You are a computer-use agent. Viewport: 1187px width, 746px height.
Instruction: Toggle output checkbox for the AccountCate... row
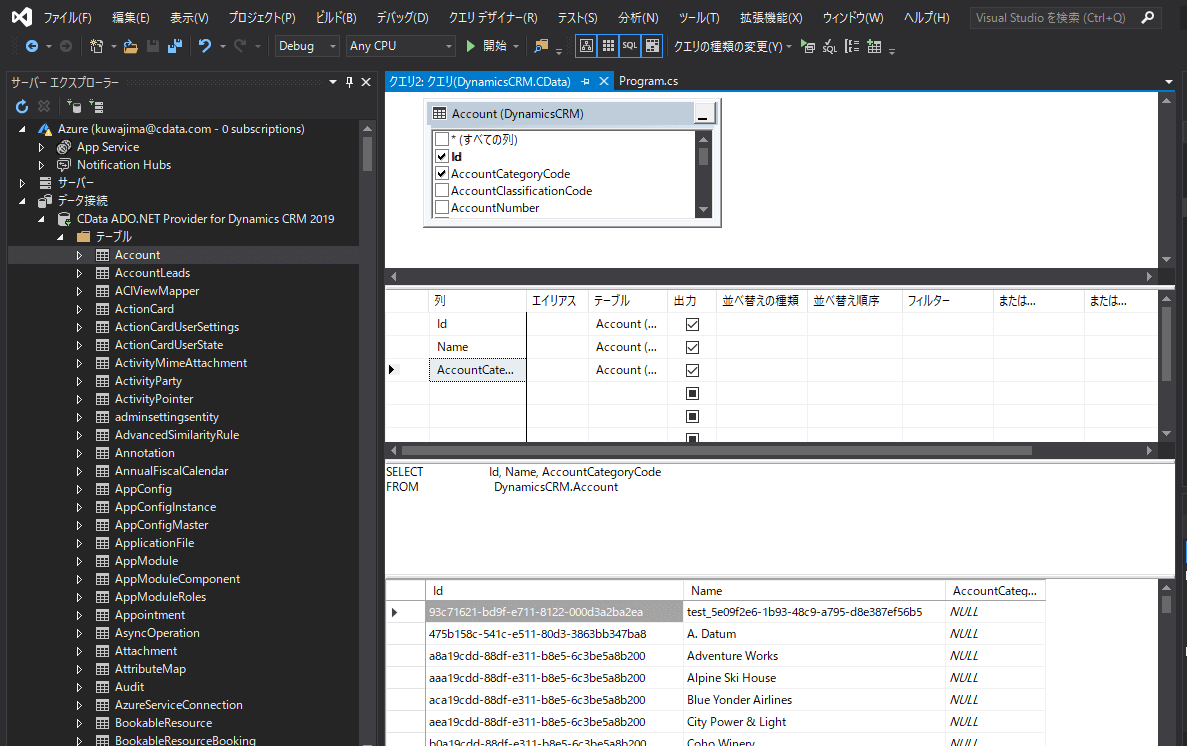click(692, 370)
